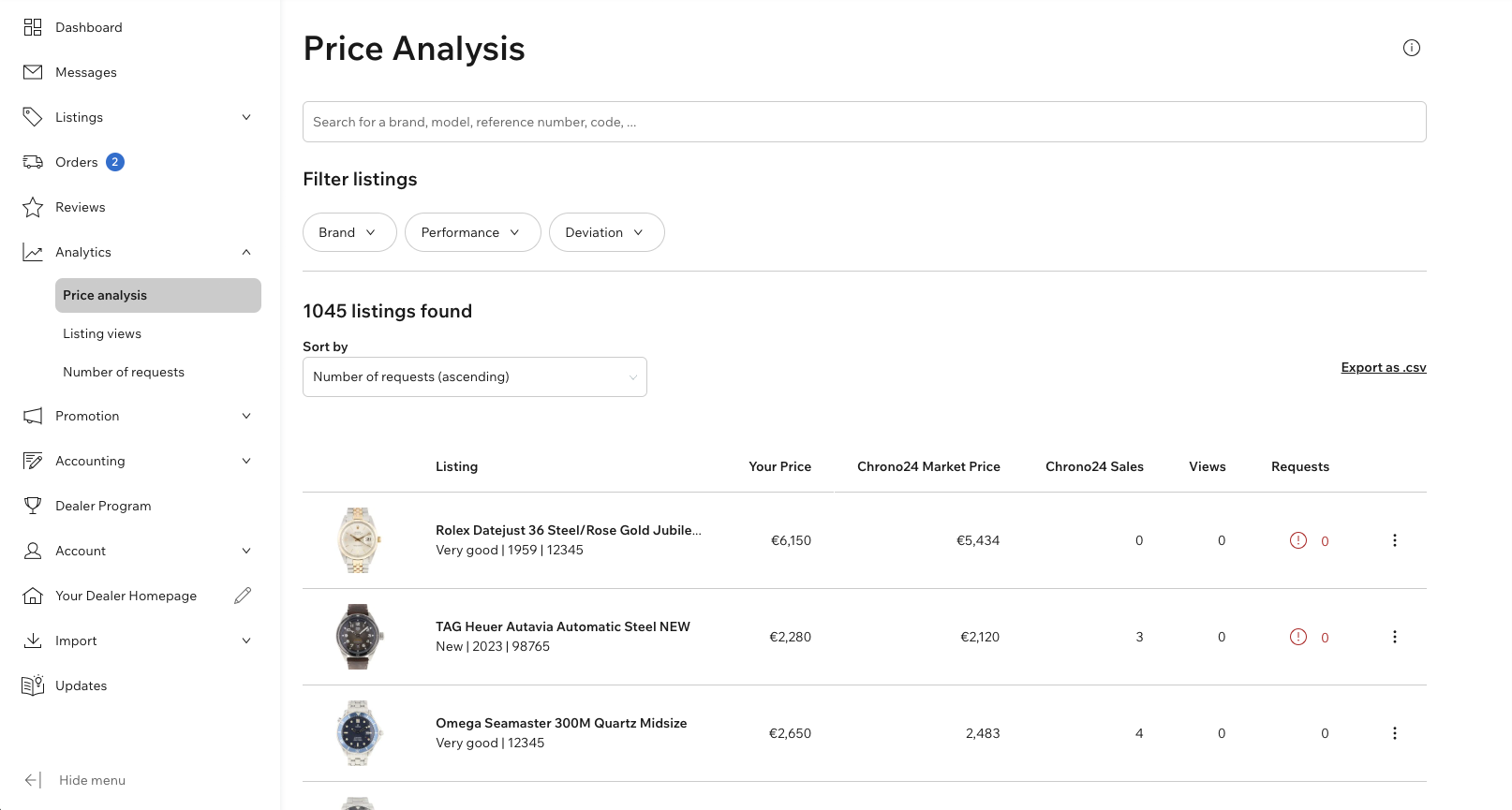Click the search listings input field
Viewport: 1512px width, 810px height.
coord(865,122)
